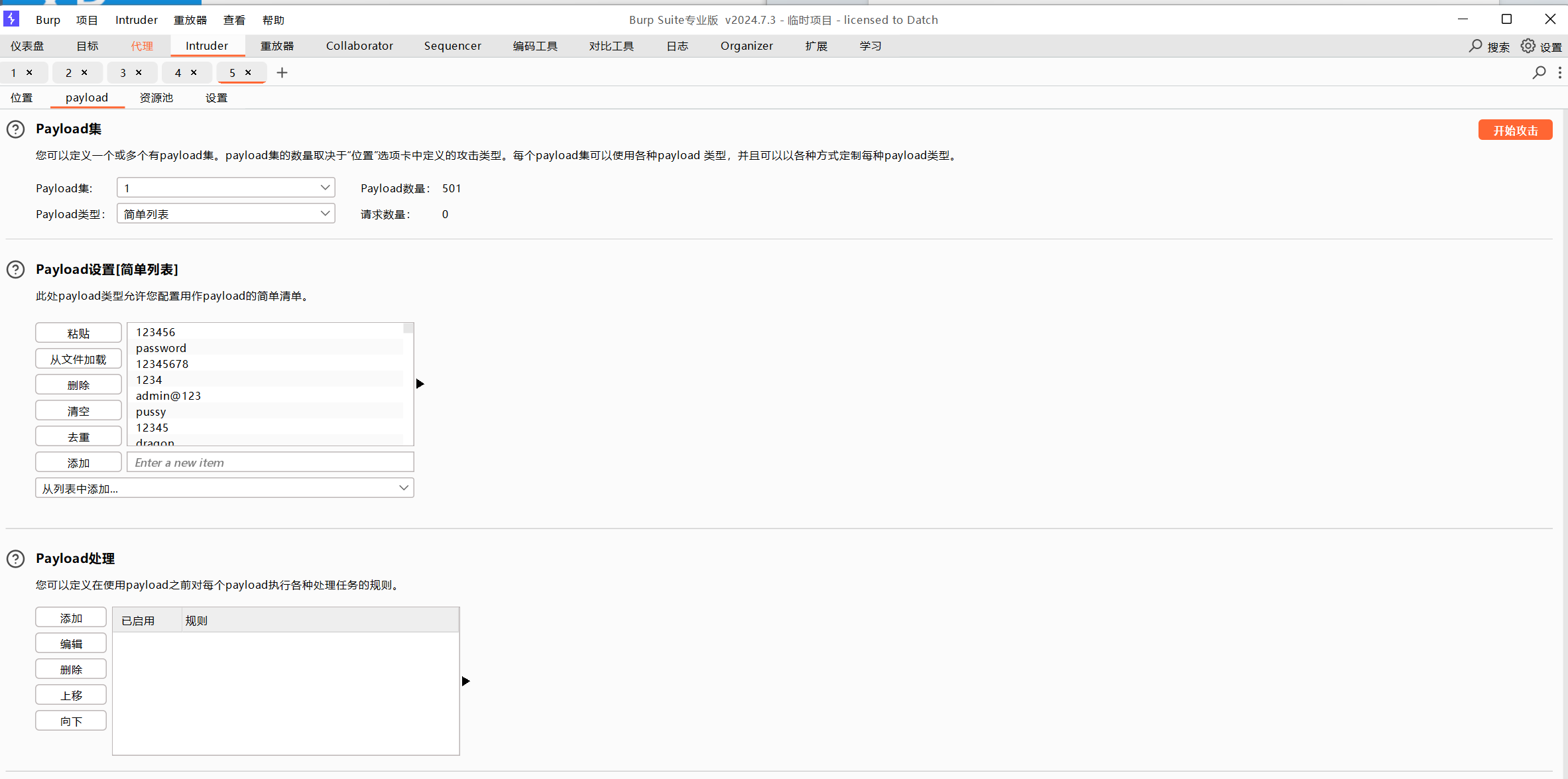Click 开始攻击 button

coord(1515,130)
